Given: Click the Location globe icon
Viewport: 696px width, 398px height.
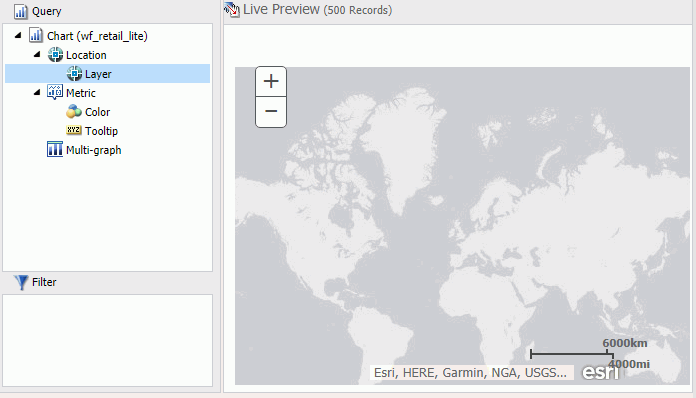Looking at the screenshot, I should click(55, 55).
